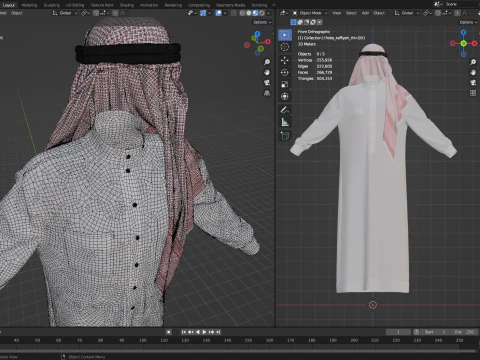The image size is (480, 360).
Task: Jump to timeline end frame
Action: [x=218, y=332]
